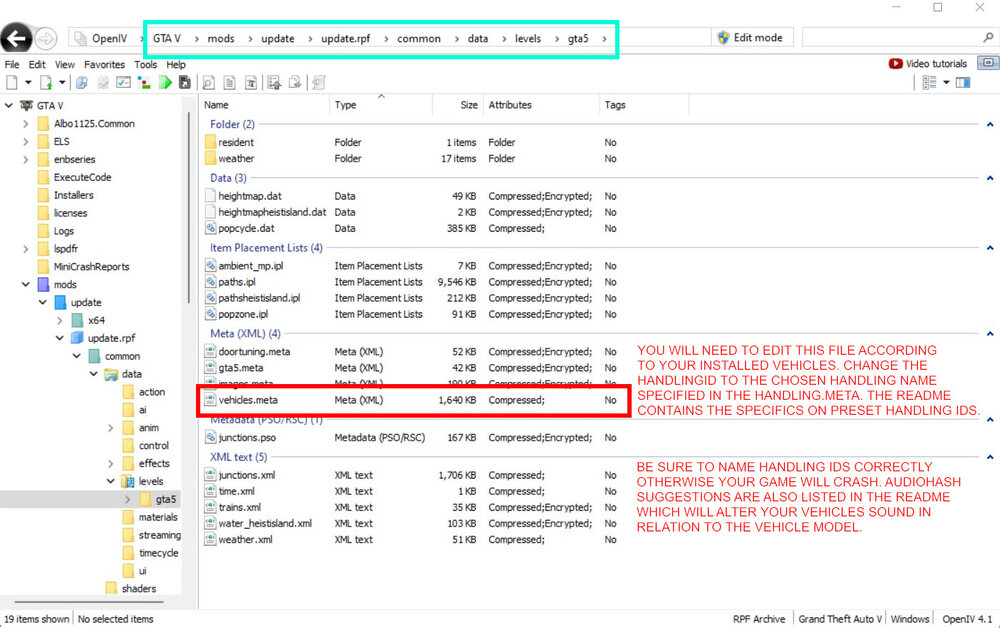This screenshot has height=628, width=1000.
Task: Open the New file dropdown arrow
Action: point(28,82)
